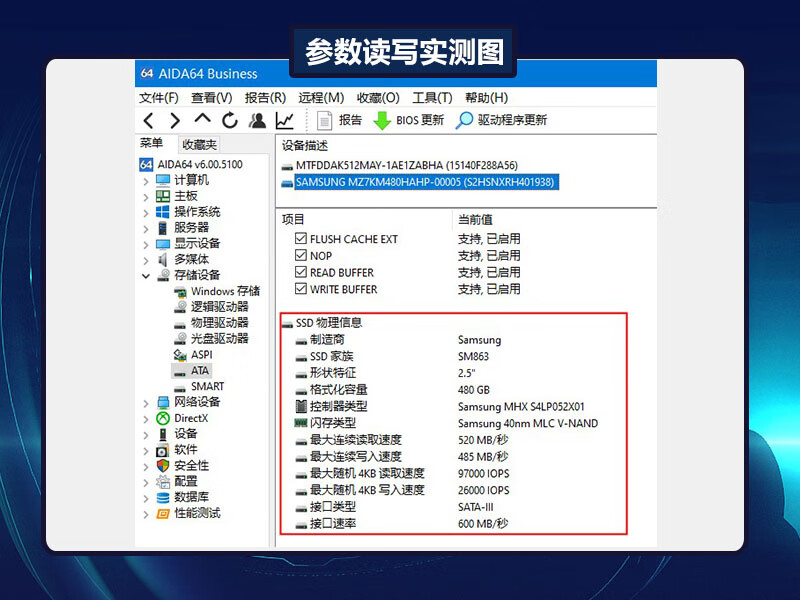Open the 光盘驱动器 tree item
Viewport: 800px width, 600px height.
tap(211, 338)
